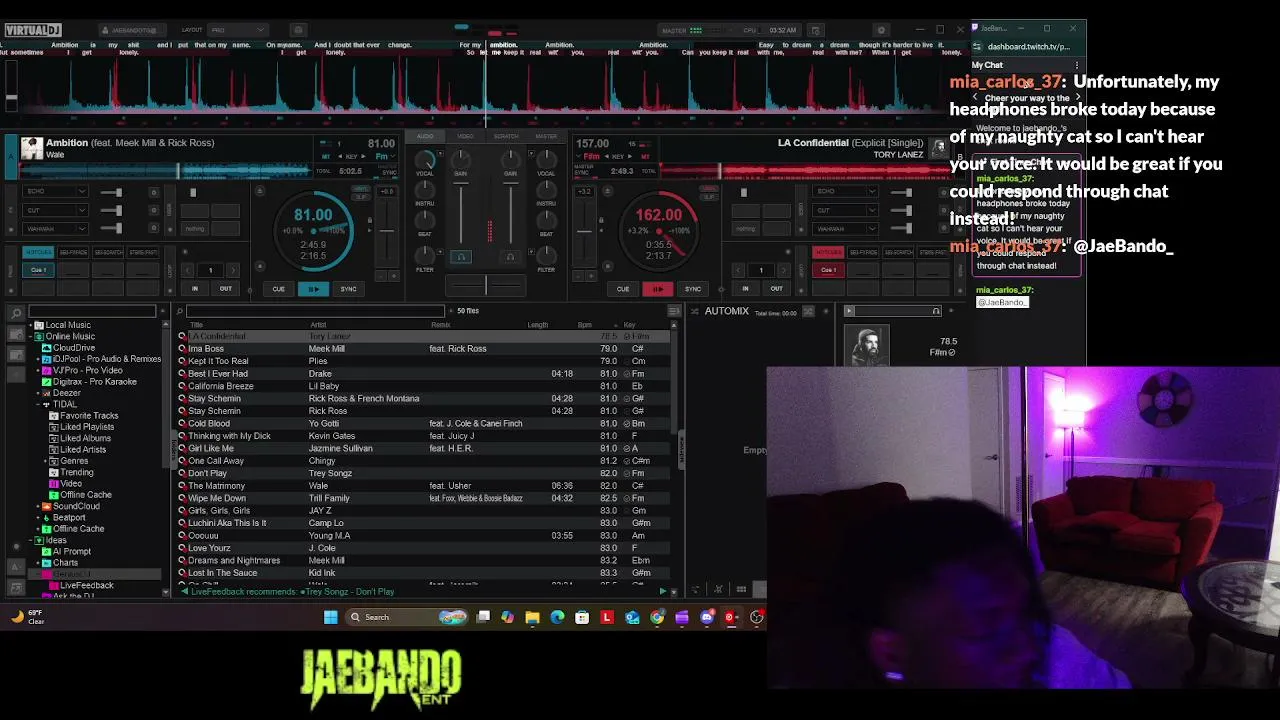Set loop OUT on right deck

(x=776, y=289)
